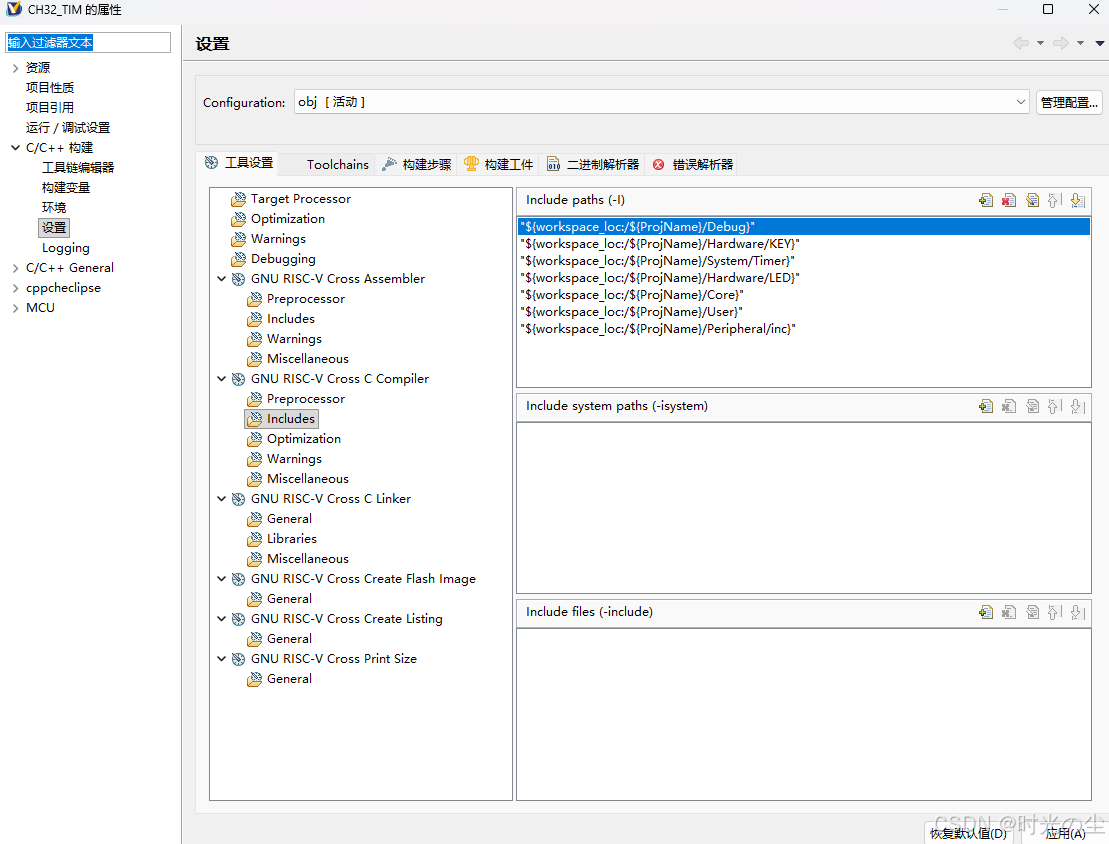Click the 管理配置... button
The image size is (1109, 844).
point(1069,103)
